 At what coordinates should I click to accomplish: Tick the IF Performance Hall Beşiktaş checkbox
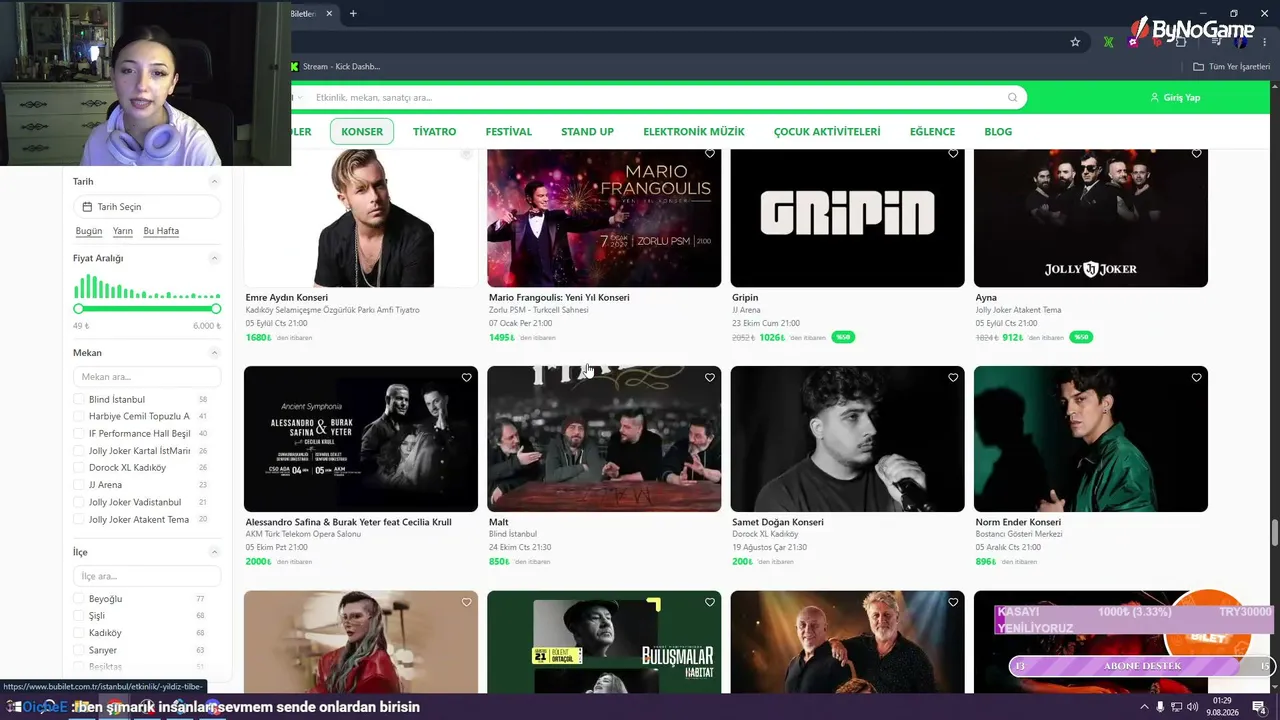(79, 434)
